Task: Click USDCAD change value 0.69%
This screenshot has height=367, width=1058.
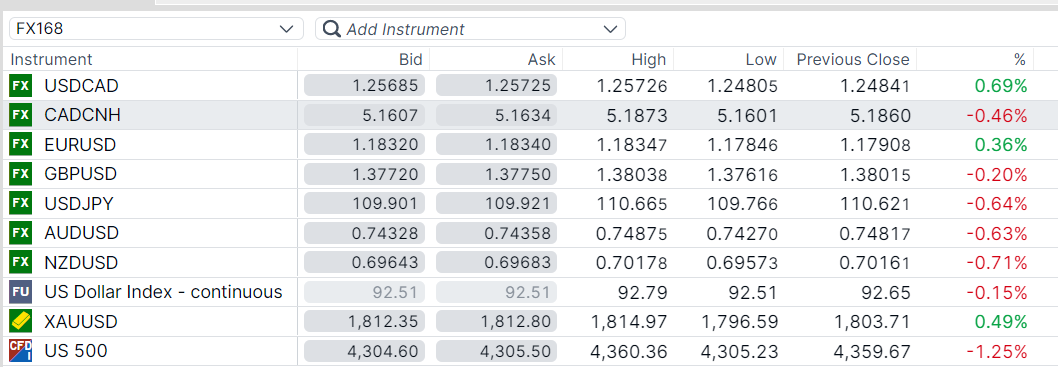Action: tap(1001, 86)
